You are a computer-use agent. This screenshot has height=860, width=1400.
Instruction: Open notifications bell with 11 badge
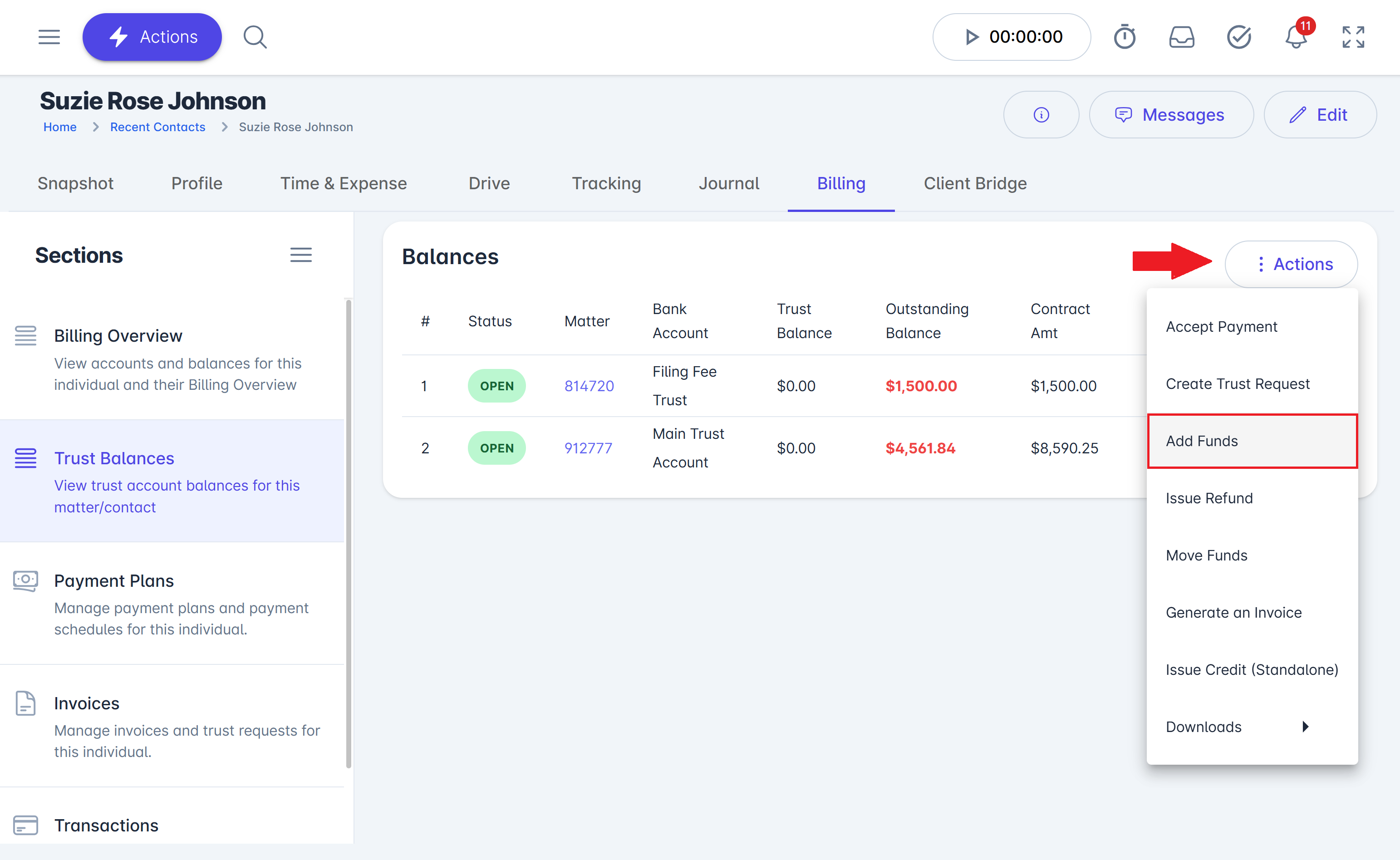coord(1296,37)
